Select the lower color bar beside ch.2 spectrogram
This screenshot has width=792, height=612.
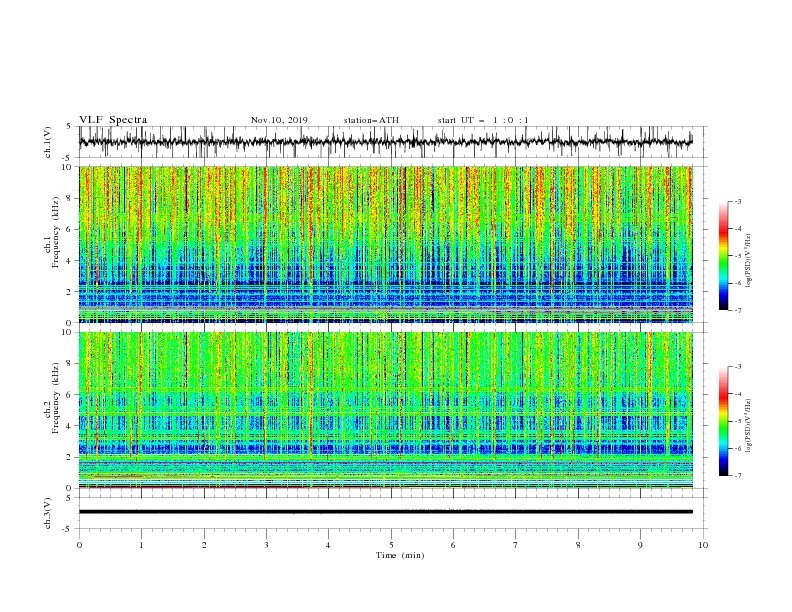(723, 421)
